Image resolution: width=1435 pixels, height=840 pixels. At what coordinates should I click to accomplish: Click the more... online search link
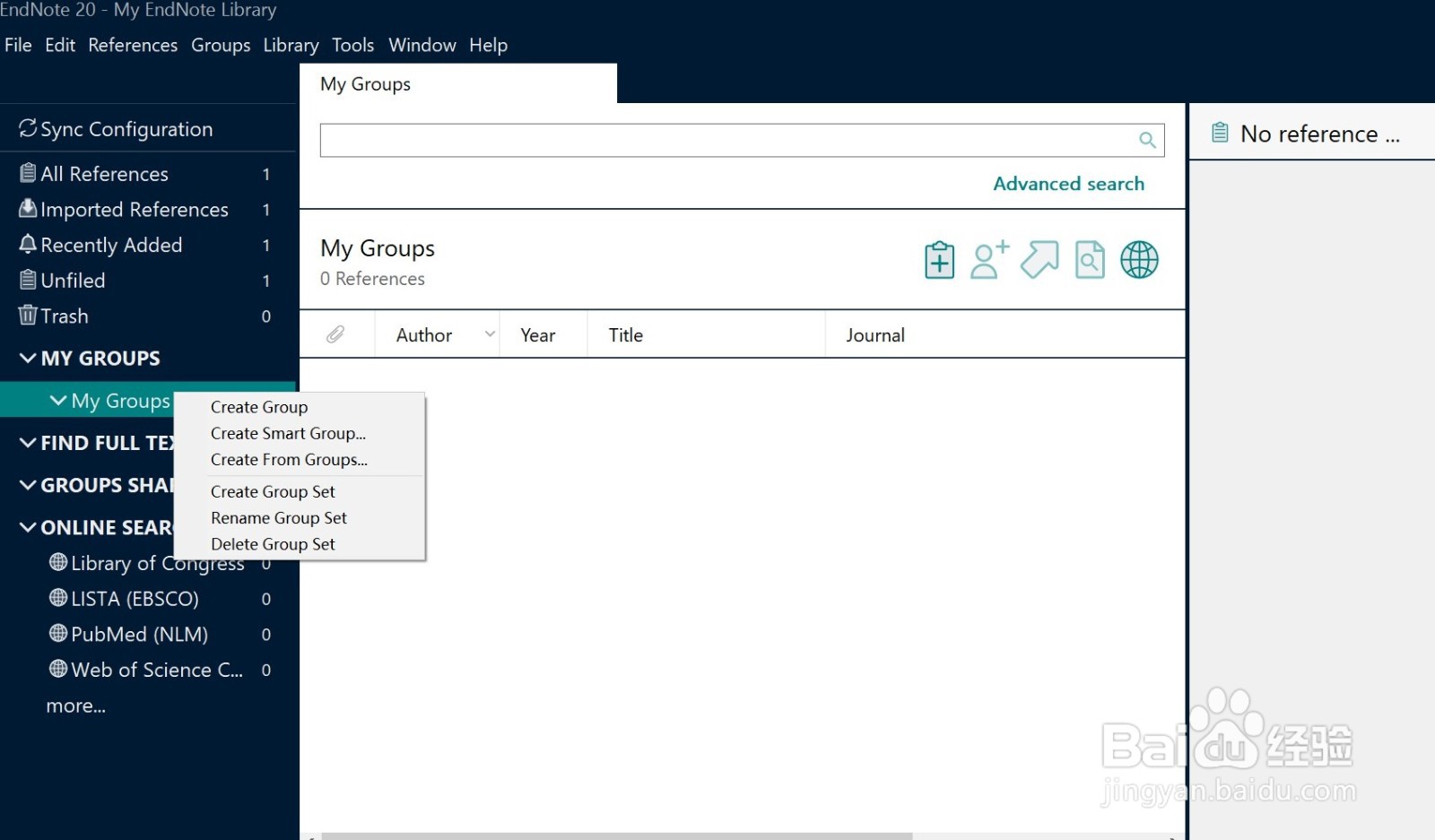[75, 706]
